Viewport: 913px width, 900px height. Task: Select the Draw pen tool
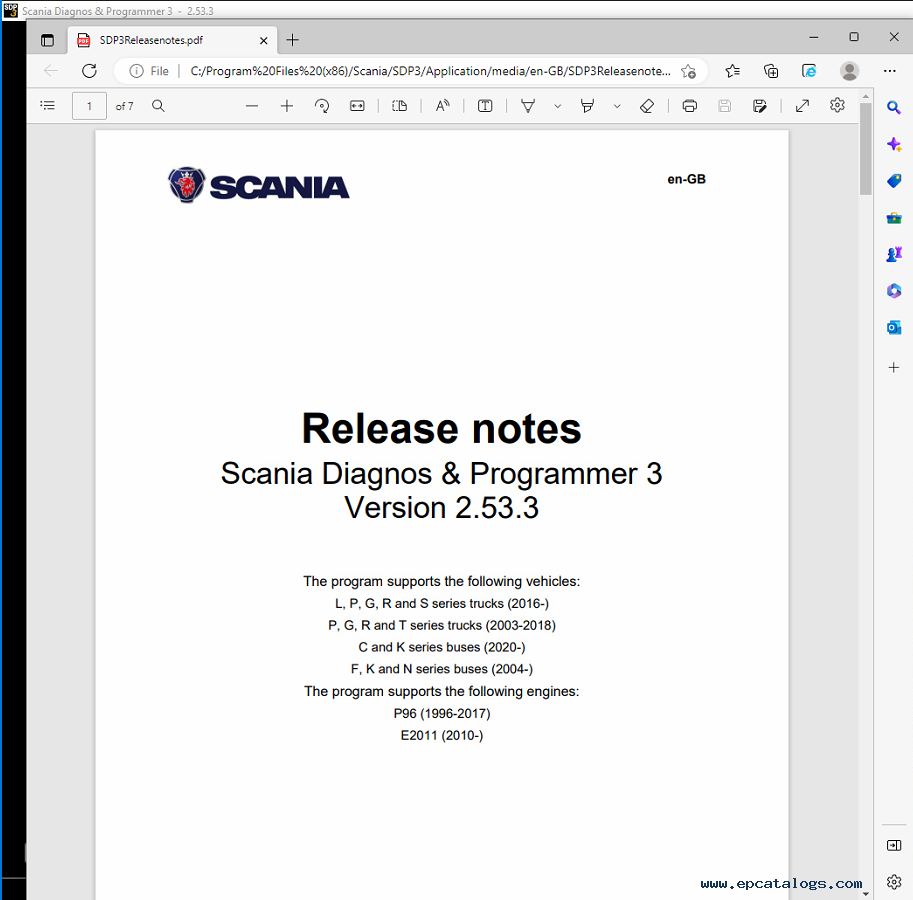click(528, 106)
